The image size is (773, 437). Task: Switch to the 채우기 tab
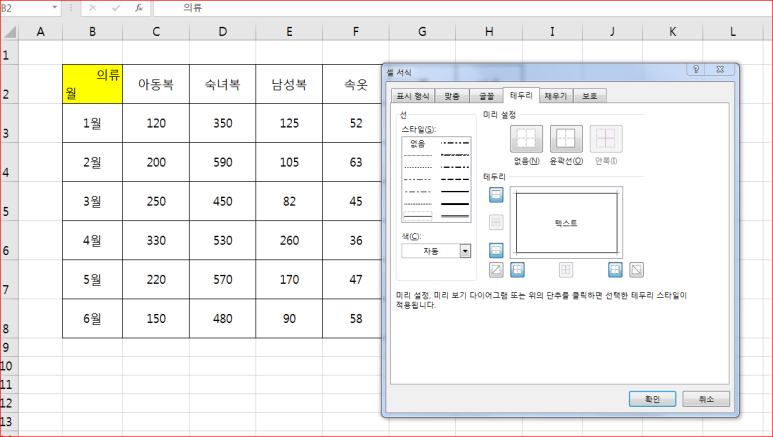tap(556, 96)
